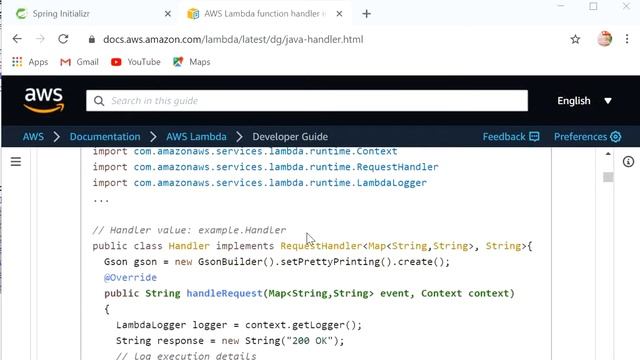The height and width of the screenshot is (360, 640).
Task: Open the Maps bookmark
Action: (191, 62)
